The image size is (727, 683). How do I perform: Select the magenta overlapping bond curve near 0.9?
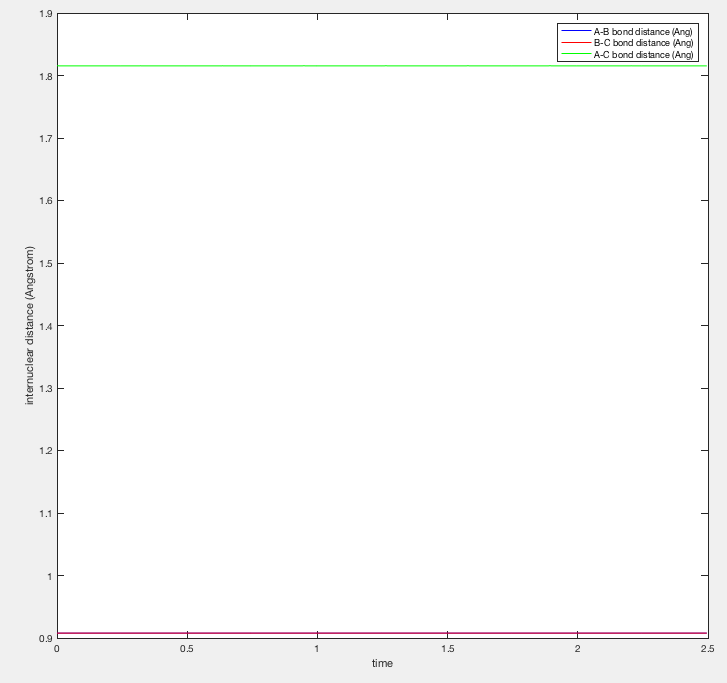[383, 633]
